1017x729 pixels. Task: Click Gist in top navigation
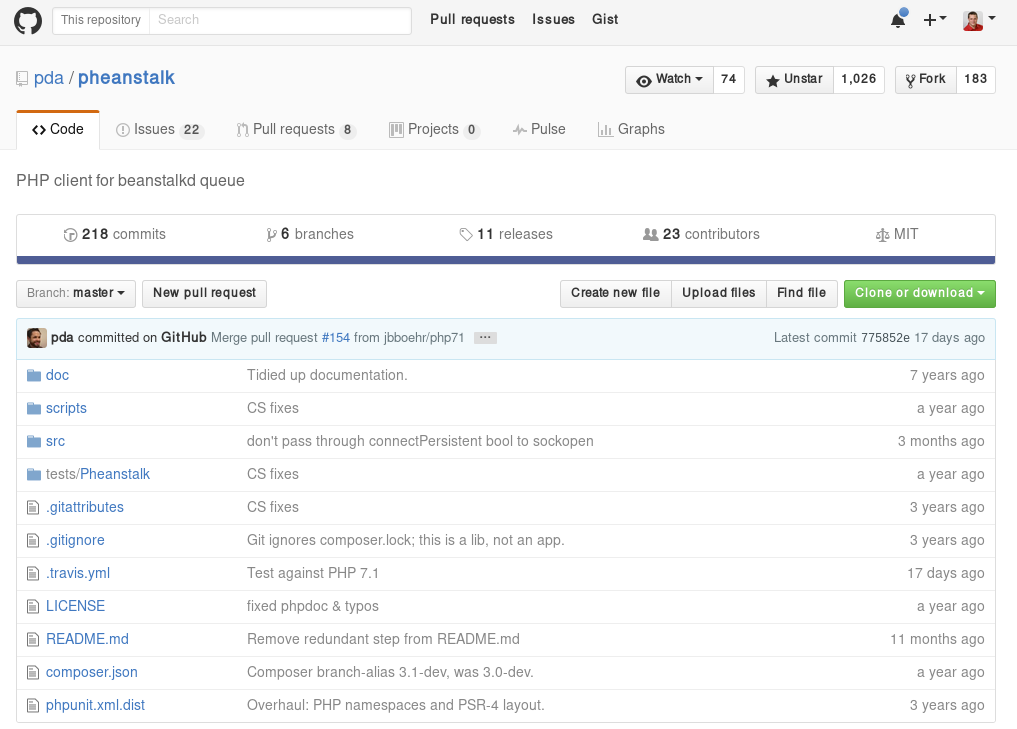pyautogui.click(x=605, y=19)
